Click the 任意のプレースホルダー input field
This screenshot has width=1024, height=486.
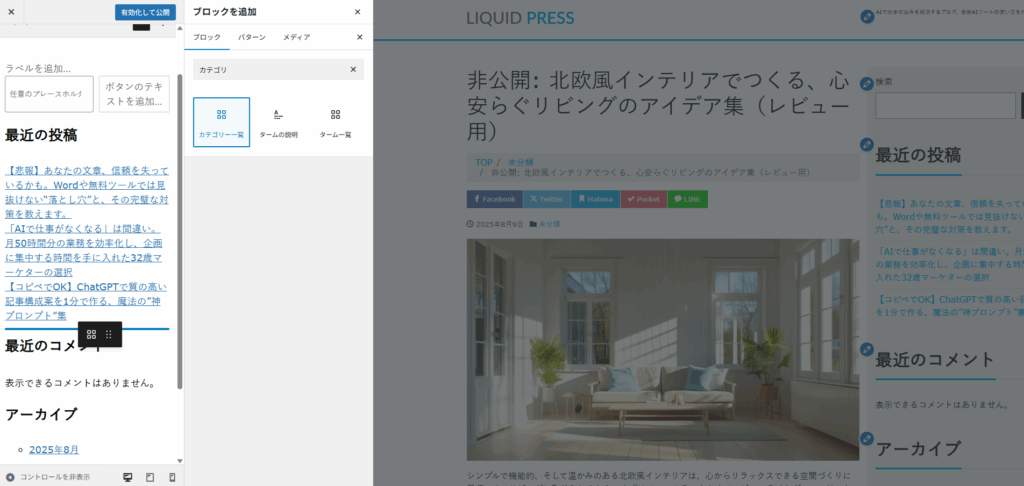49,94
